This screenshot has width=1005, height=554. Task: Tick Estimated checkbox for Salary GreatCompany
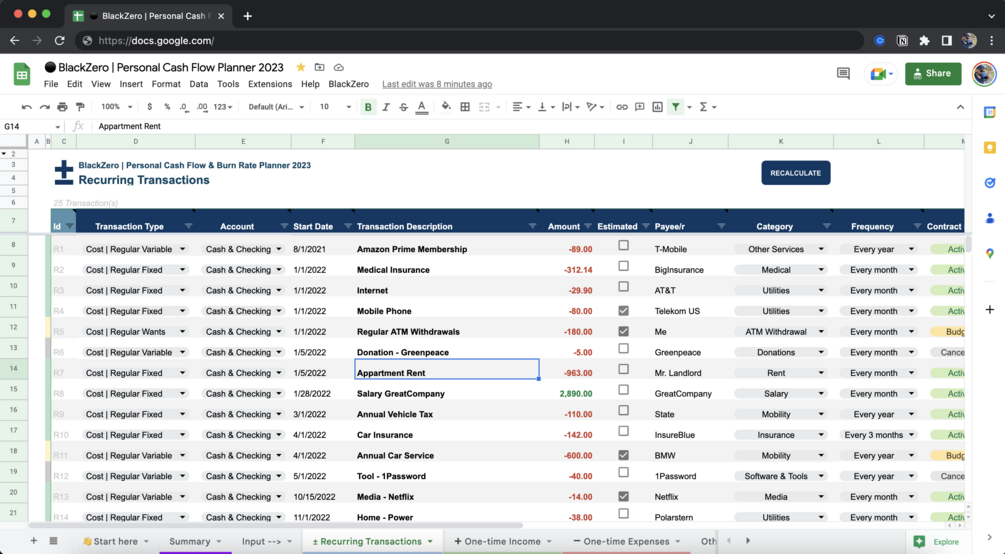623,390
